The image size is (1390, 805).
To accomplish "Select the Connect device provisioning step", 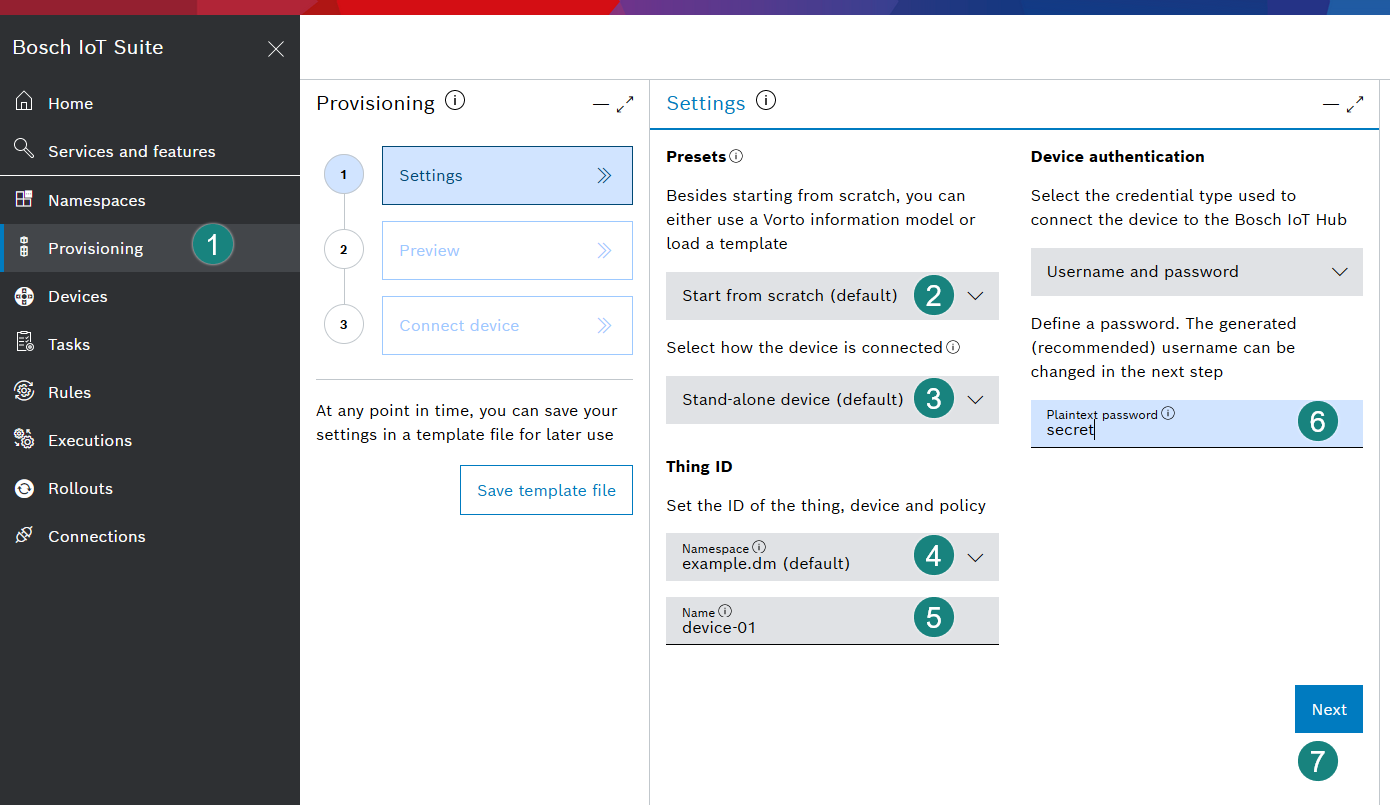I will click(x=507, y=325).
